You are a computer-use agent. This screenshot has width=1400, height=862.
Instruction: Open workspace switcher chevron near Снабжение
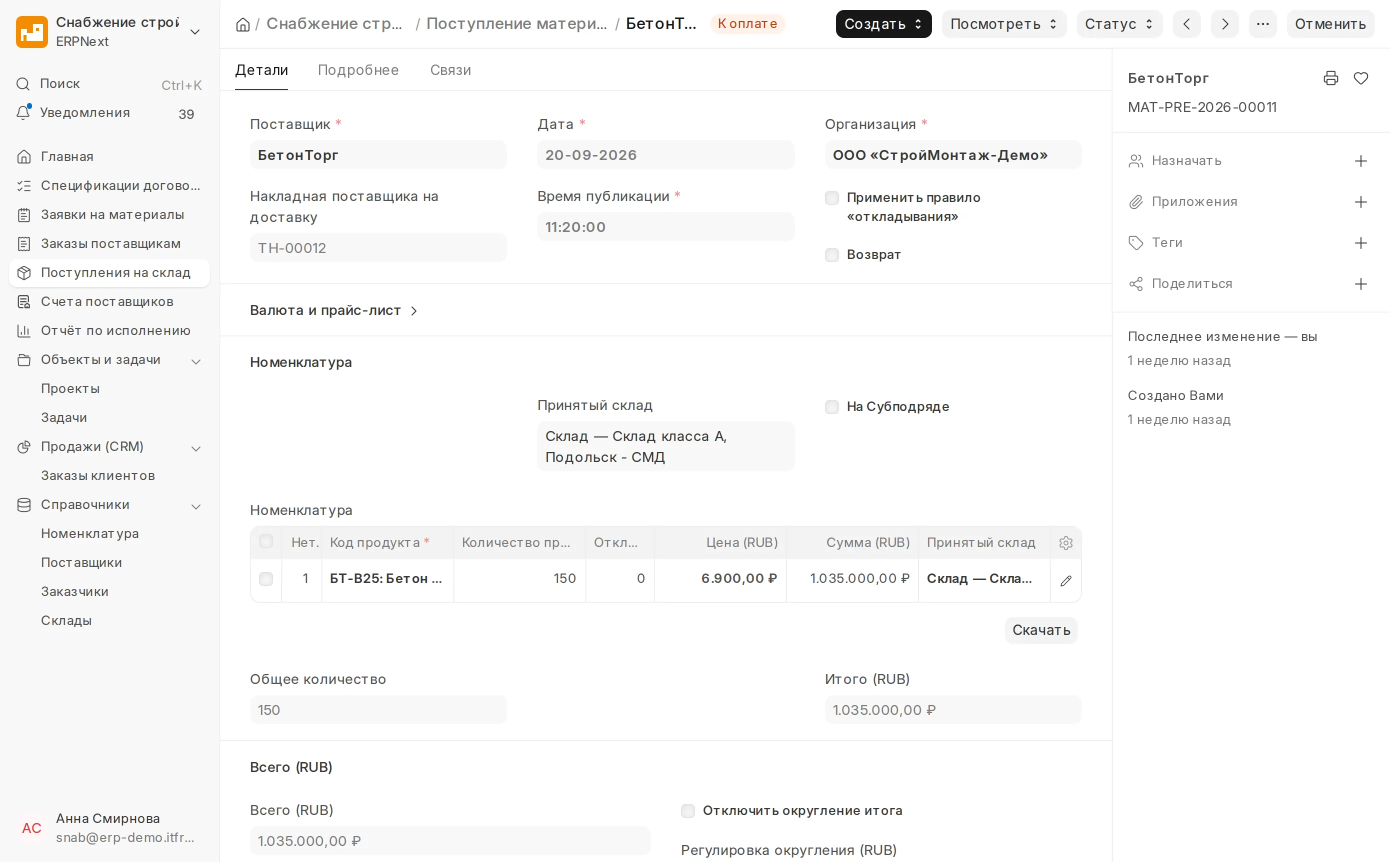click(x=195, y=32)
